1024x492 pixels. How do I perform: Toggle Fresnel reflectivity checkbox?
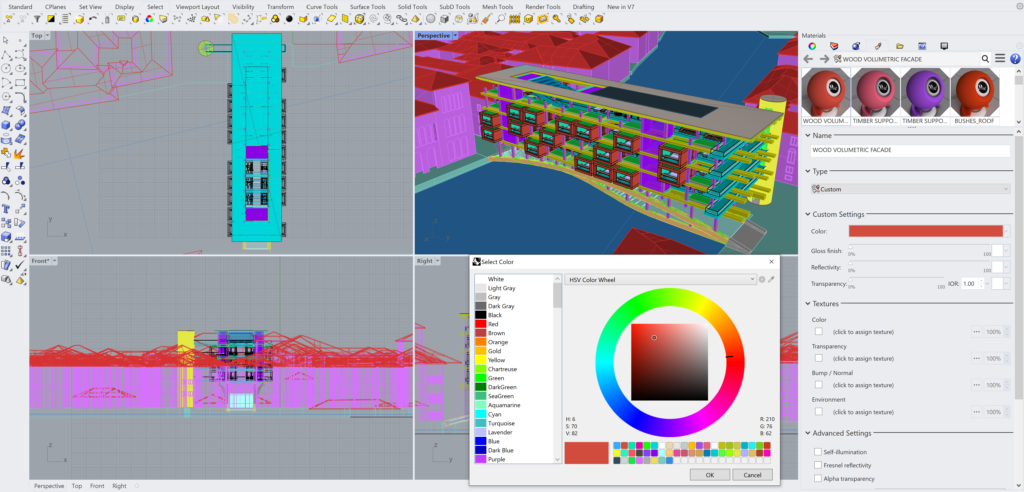pos(818,465)
